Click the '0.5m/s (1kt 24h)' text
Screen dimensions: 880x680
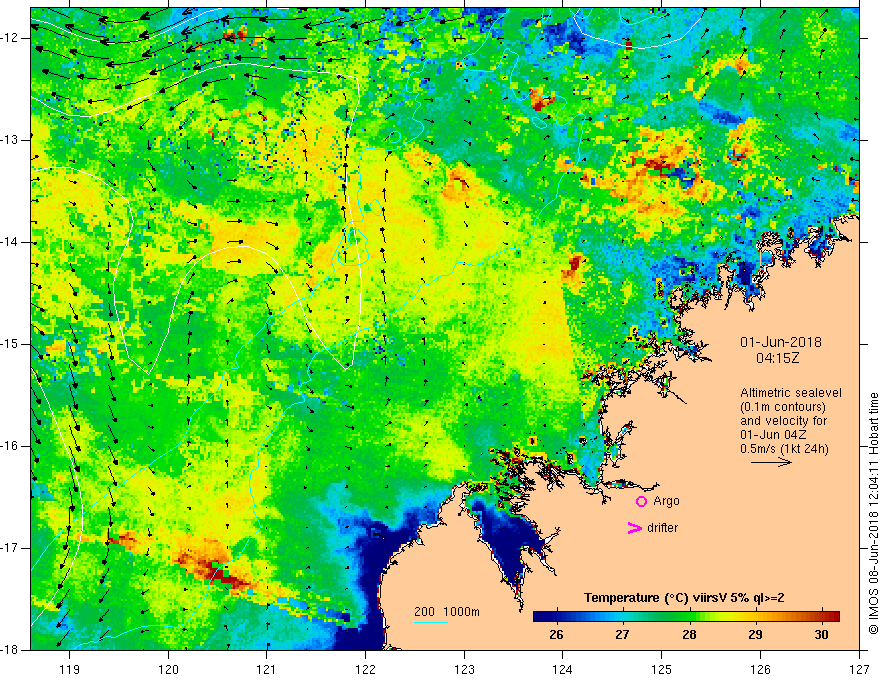[784, 449]
